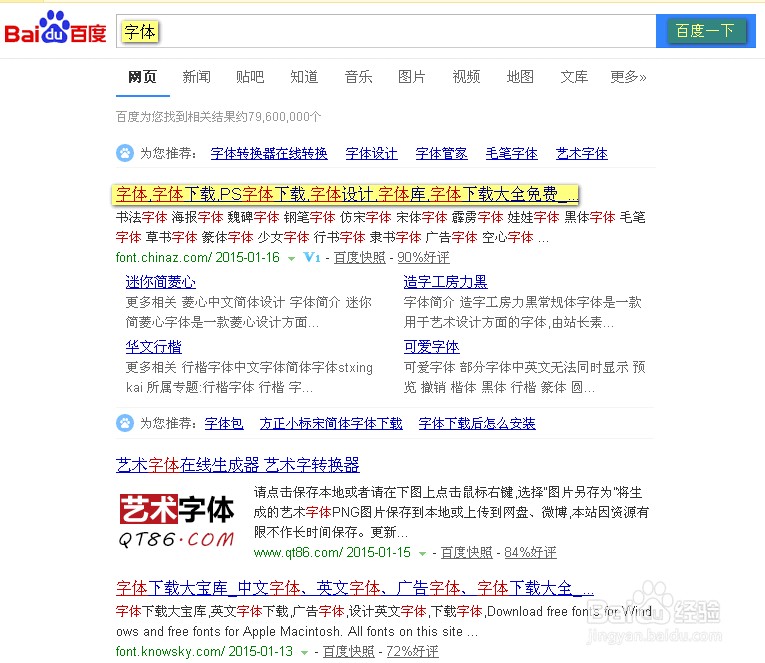Click the 百度一下 search button
This screenshot has height=663, width=765.
tap(705, 31)
